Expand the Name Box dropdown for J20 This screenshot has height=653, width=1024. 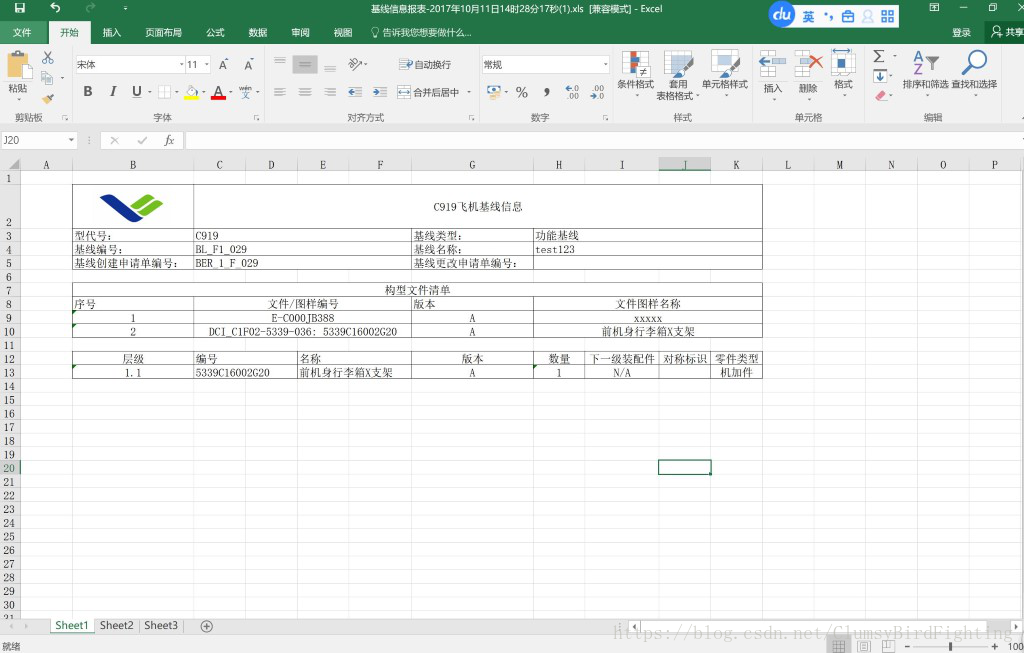[x=71, y=140]
